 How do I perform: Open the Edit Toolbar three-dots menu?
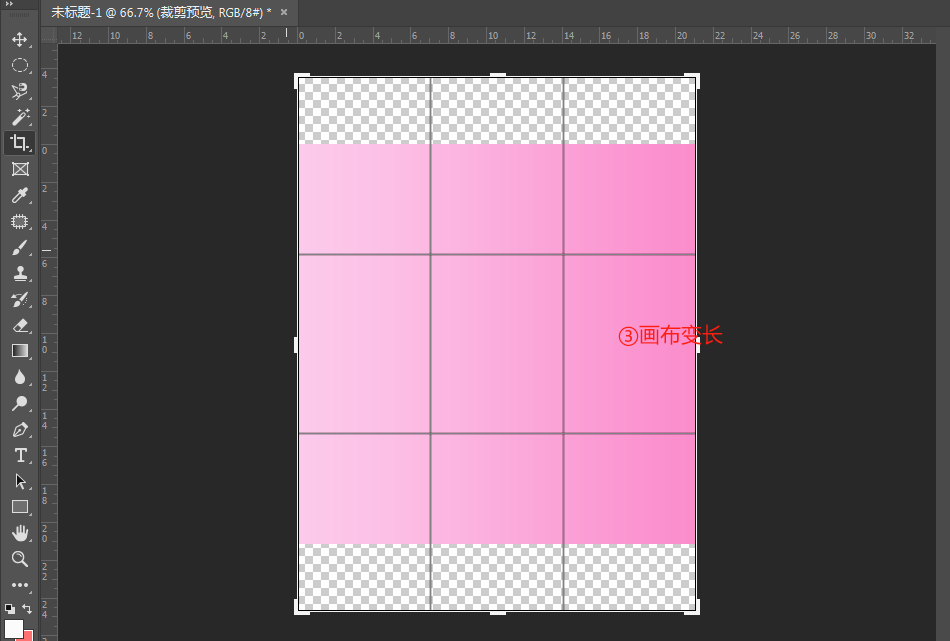click(19, 585)
